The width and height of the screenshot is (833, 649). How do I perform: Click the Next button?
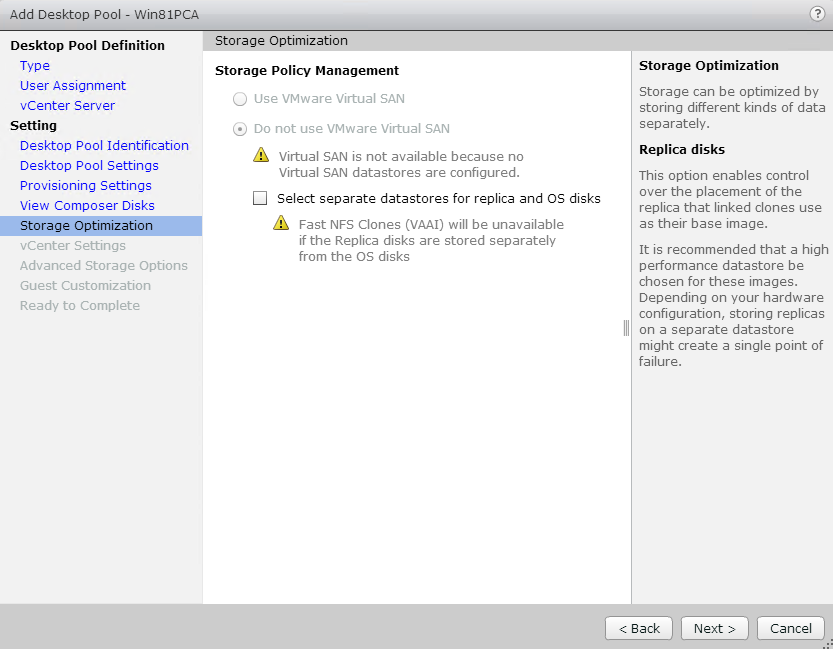tap(715, 628)
